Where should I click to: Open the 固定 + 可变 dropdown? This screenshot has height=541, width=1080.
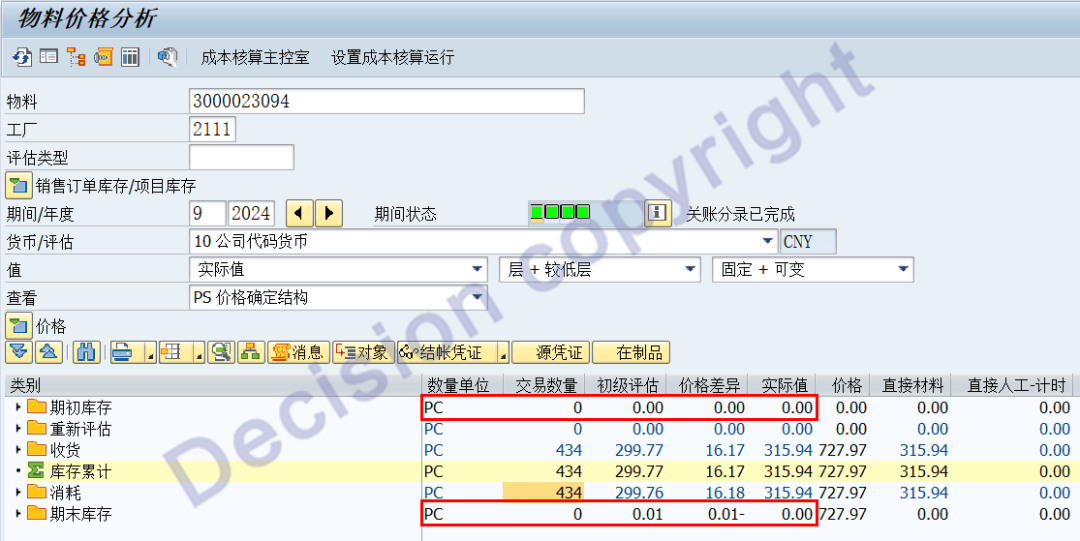click(903, 269)
